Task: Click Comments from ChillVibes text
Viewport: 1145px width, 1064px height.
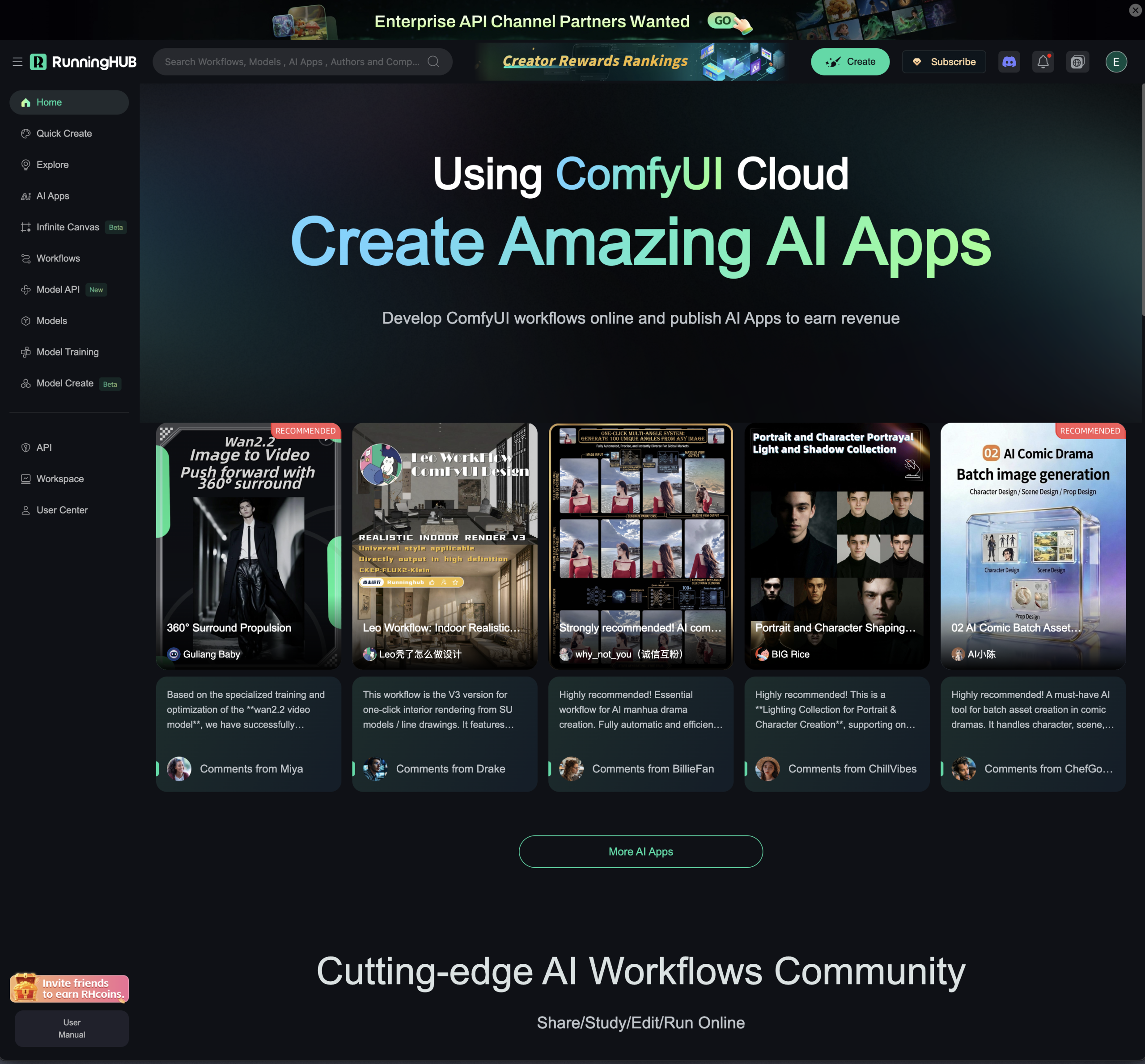Action: (x=852, y=769)
